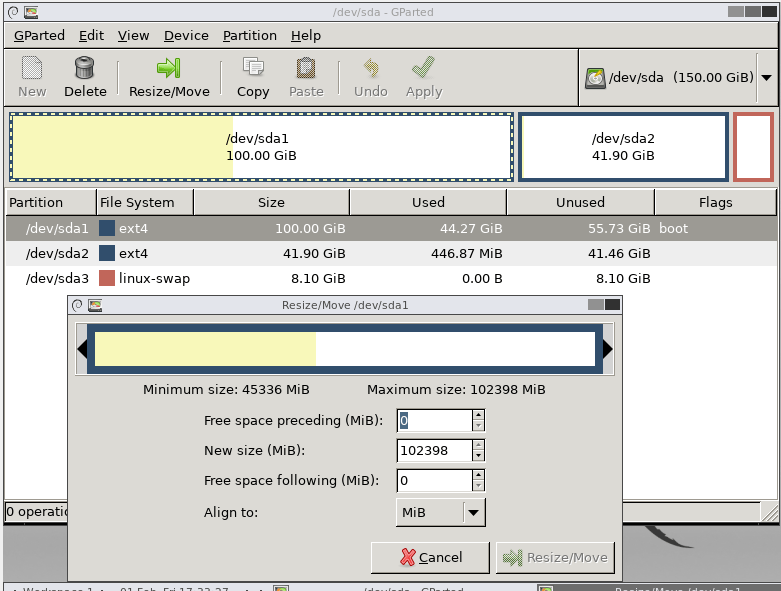Open the View menu

[133, 36]
